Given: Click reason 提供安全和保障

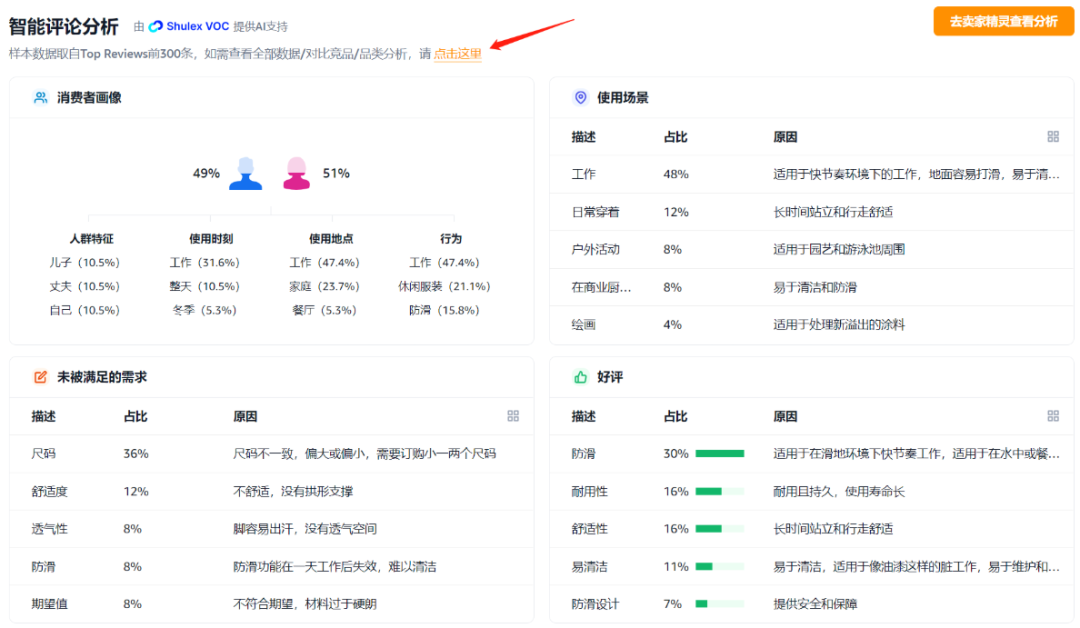Looking at the screenshot, I should [815, 604].
